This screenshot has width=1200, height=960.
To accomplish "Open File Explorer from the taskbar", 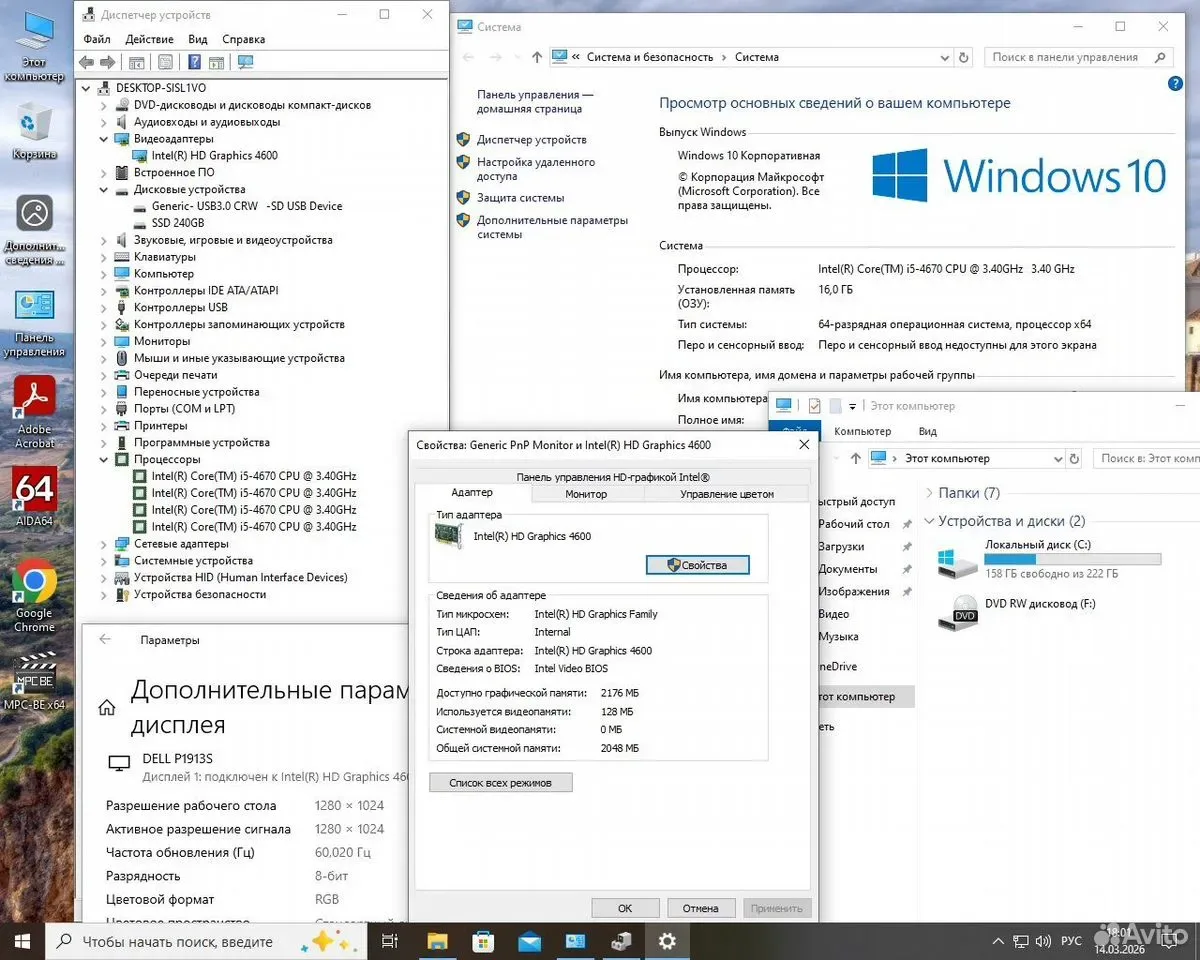I will (437, 941).
